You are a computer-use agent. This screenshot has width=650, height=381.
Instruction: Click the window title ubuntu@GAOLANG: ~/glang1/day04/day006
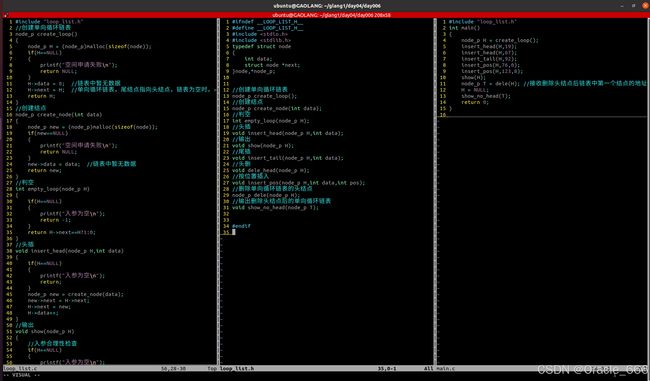[327, 6]
